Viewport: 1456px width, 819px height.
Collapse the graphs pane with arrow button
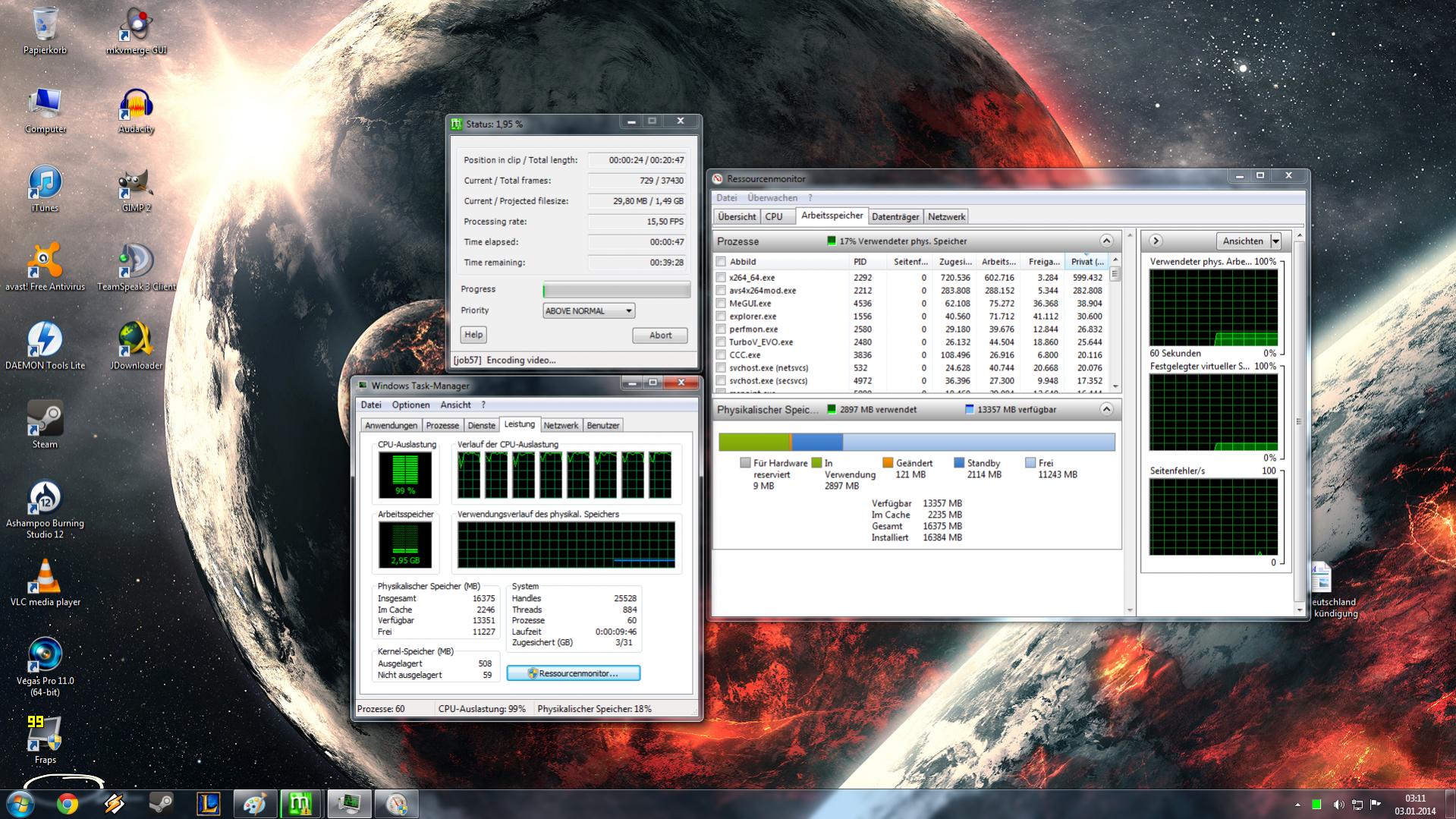(1156, 241)
